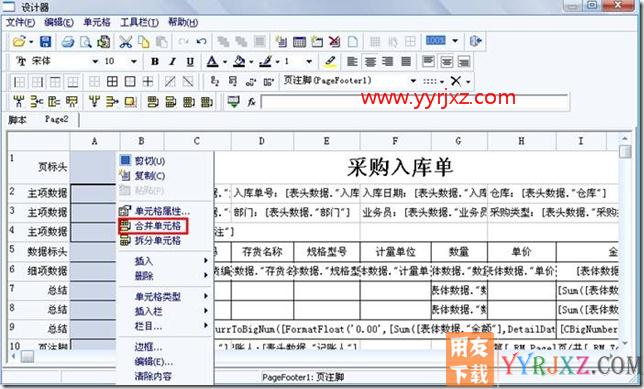
Task: Apply outside box border icon
Action: pyautogui.click(x=130, y=81)
